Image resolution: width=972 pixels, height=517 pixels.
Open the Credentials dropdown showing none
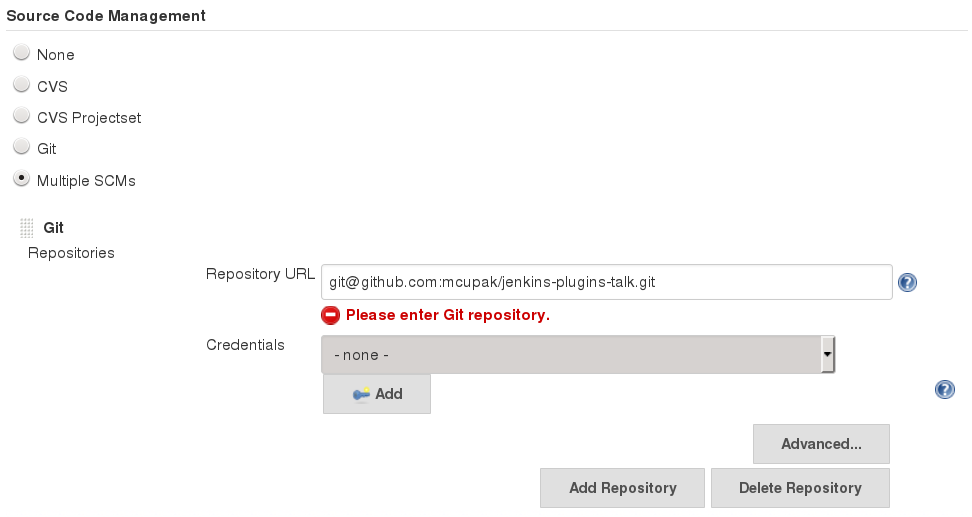[x=570, y=354]
